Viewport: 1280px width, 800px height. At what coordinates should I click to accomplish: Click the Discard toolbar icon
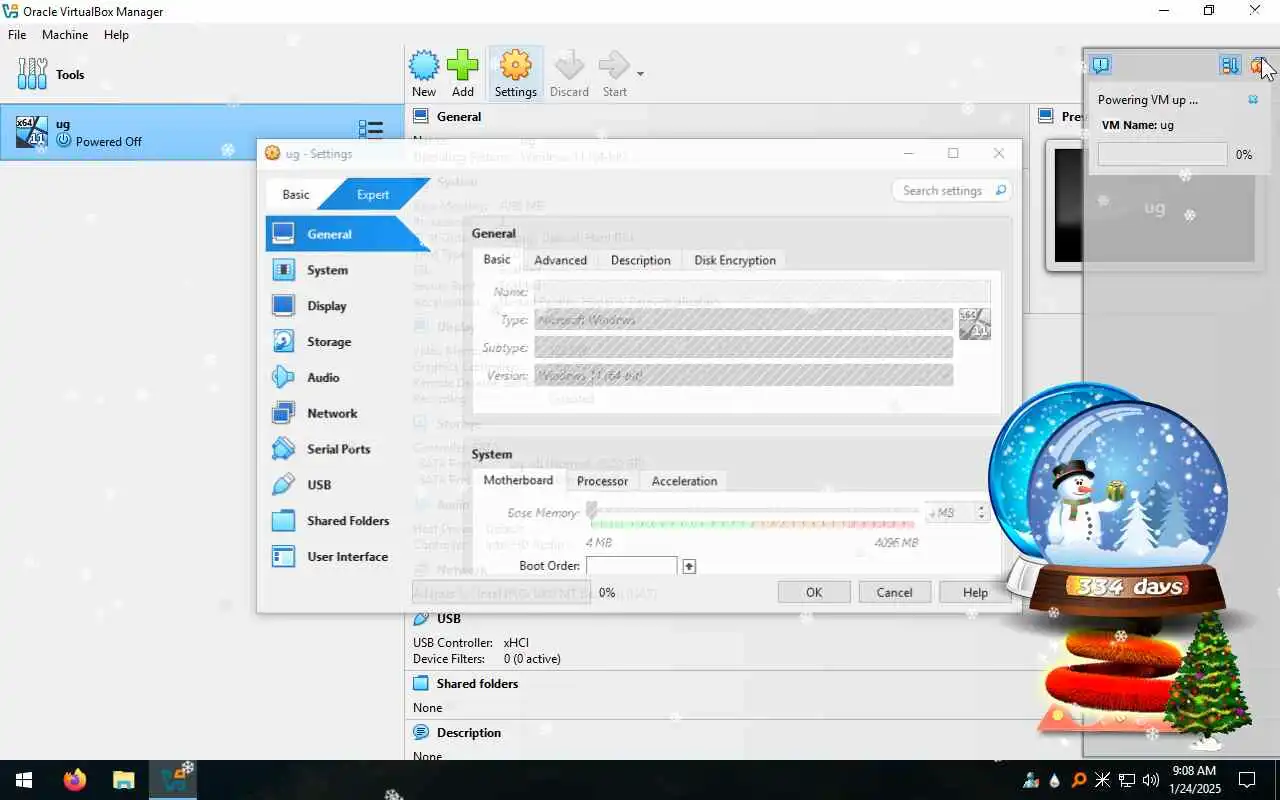[569, 74]
